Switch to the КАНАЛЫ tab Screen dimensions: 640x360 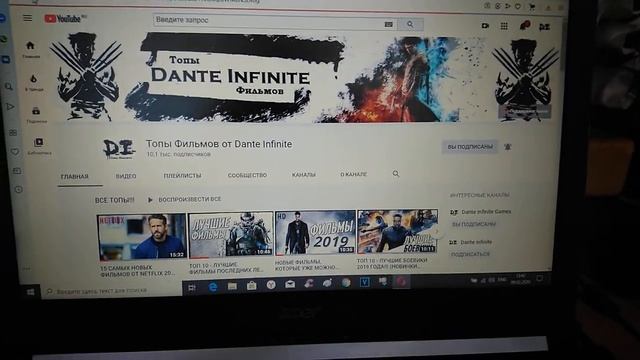pyautogui.click(x=303, y=174)
